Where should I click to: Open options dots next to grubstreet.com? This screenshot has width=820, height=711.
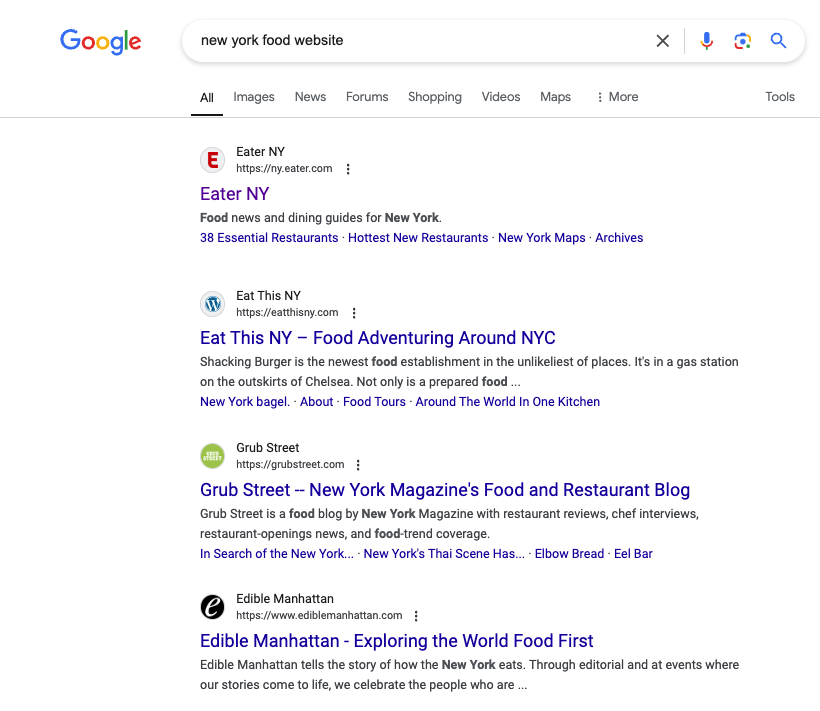point(358,465)
